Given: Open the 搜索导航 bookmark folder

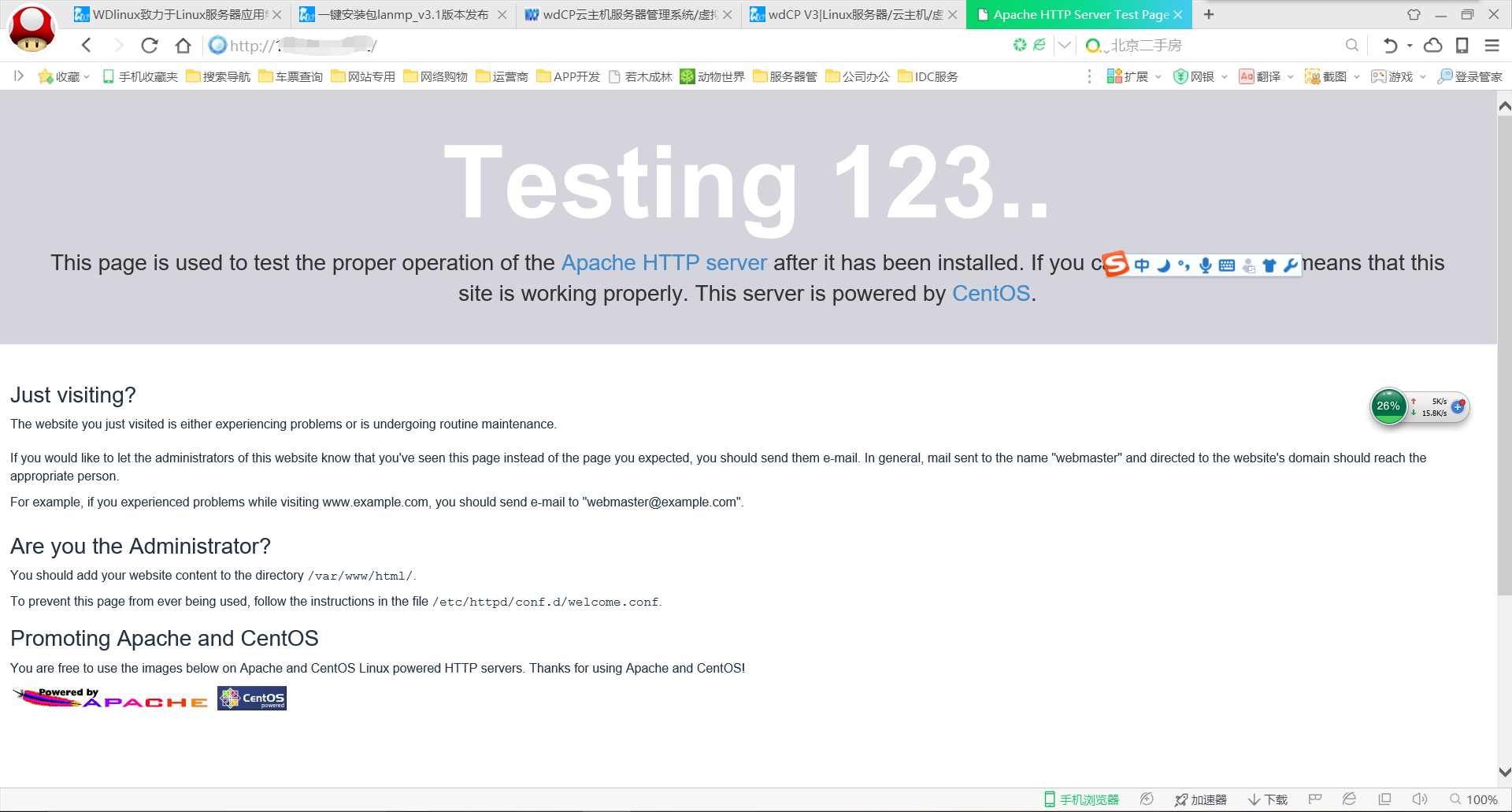Looking at the screenshot, I should click(218, 76).
